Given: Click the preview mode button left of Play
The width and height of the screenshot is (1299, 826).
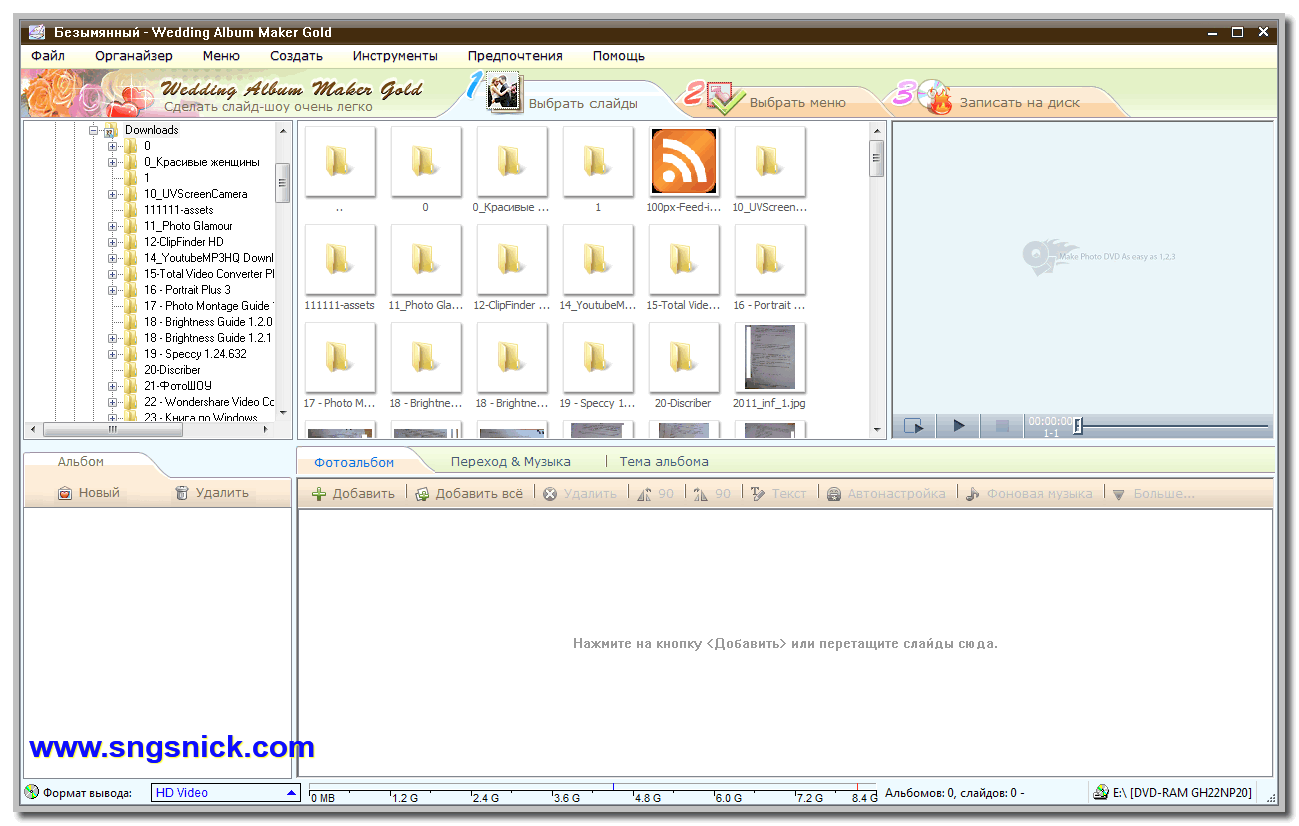Looking at the screenshot, I should click(x=914, y=426).
